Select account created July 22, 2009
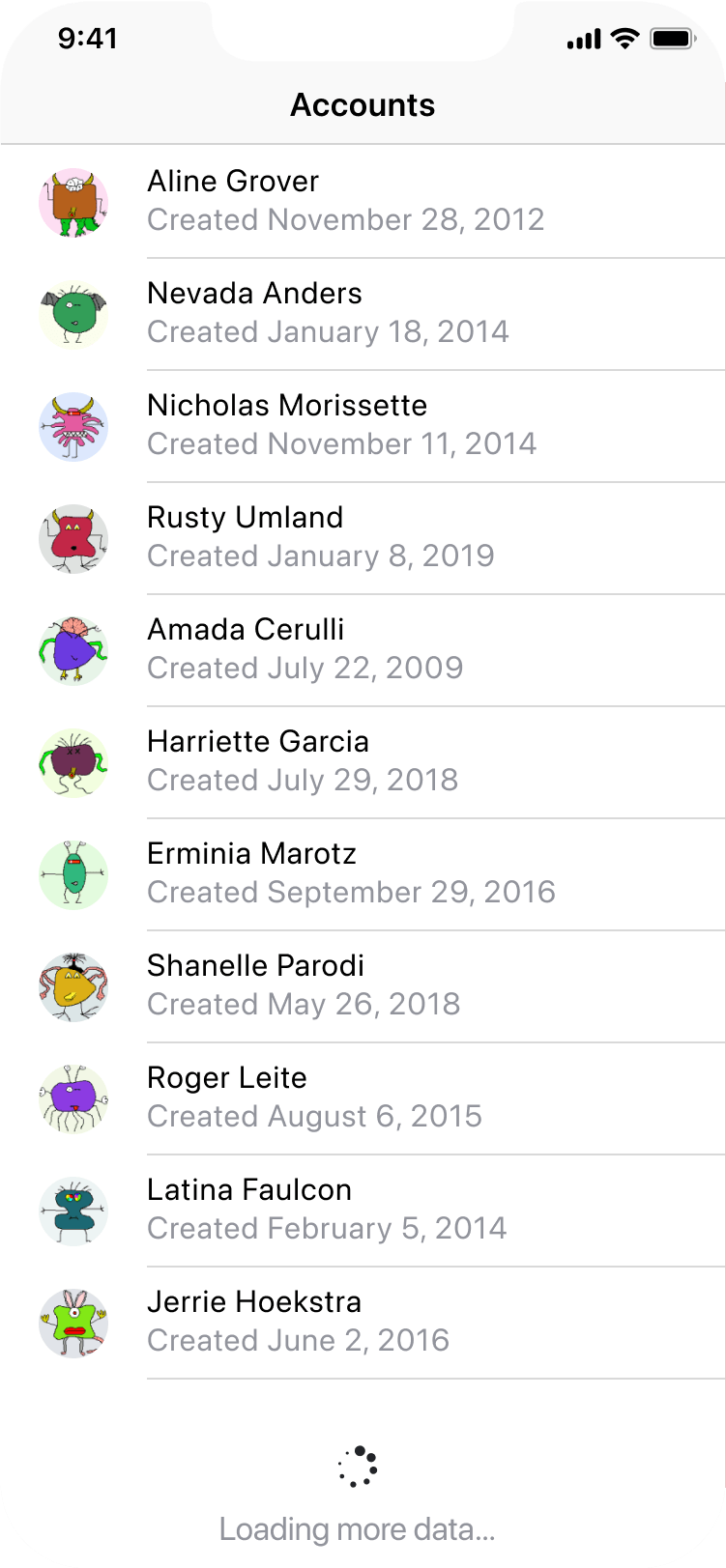 tap(305, 669)
